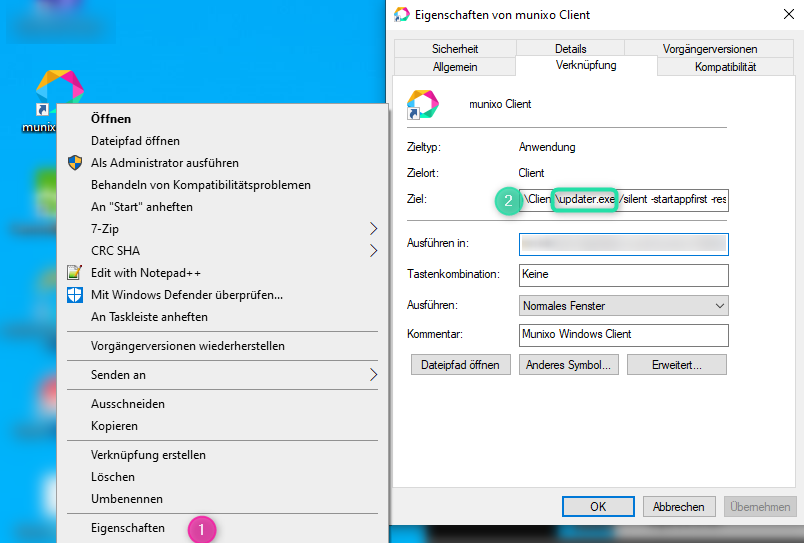Click the Tastenkombination field showing Keine
Viewport: 804px width, 543px height.
(x=624, y=275)
